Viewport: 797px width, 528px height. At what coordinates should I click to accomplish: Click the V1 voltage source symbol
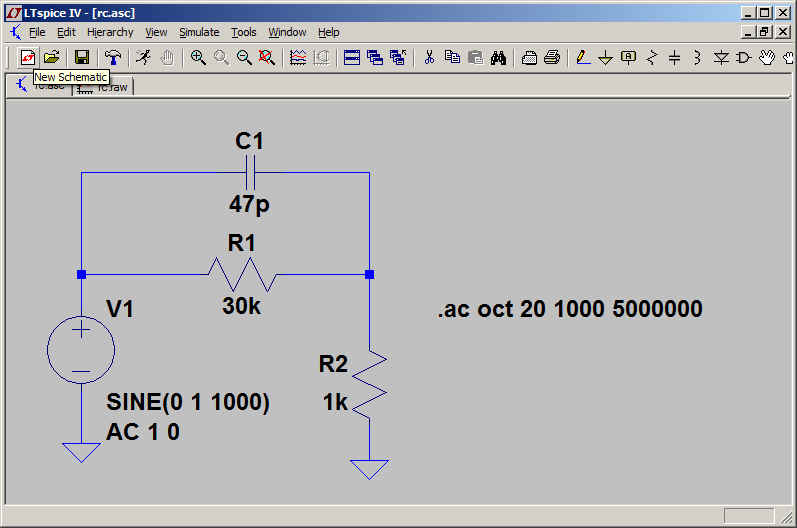[81, 350]
